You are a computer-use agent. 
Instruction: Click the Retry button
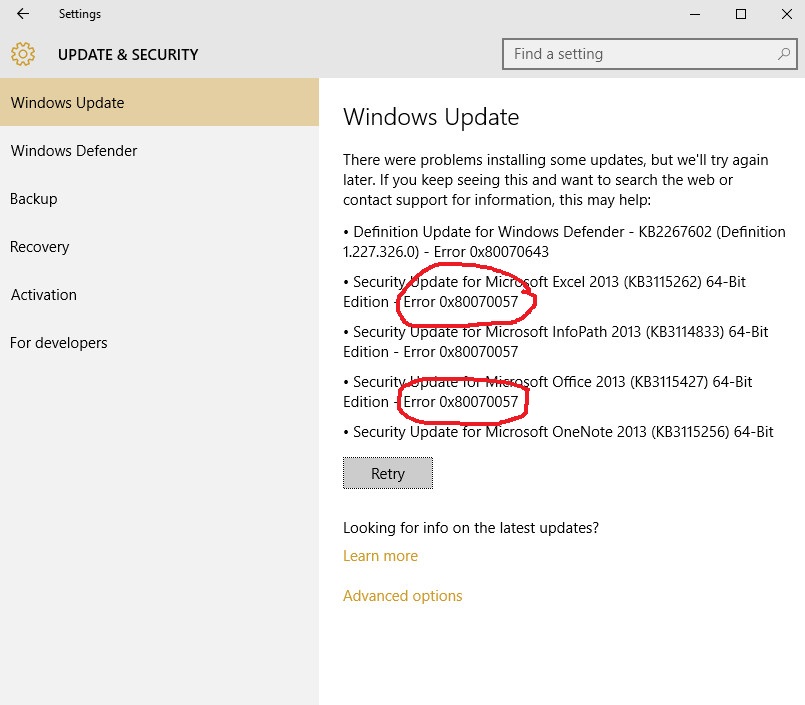(x=388, y=473)
